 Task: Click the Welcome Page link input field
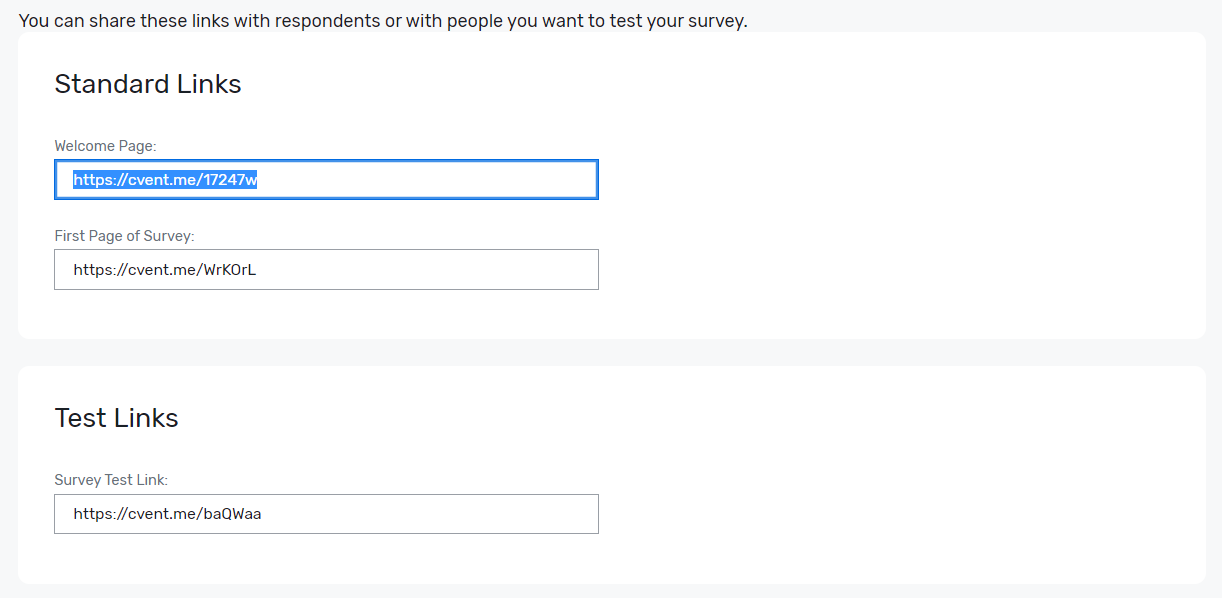click(x=326, y=179)
